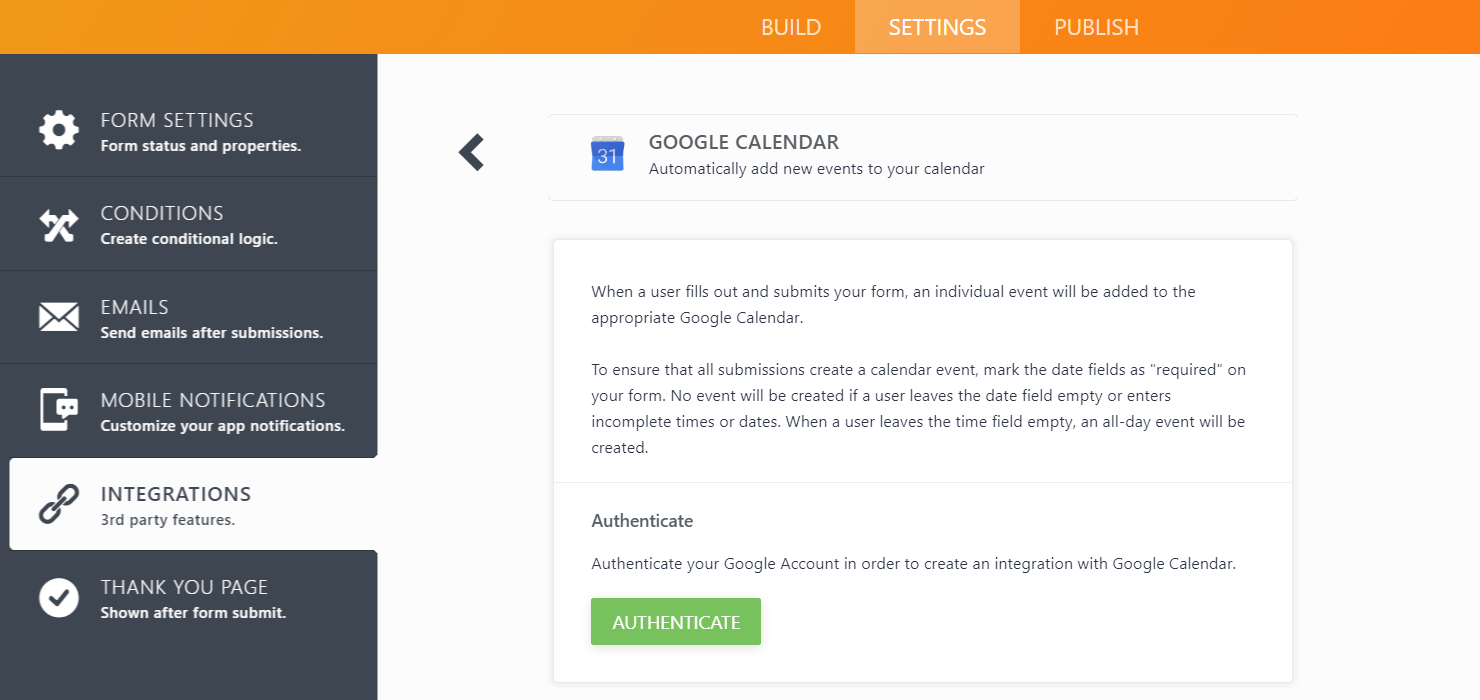
Task: Click the Authenticate section heading
Action: (642, 521)
